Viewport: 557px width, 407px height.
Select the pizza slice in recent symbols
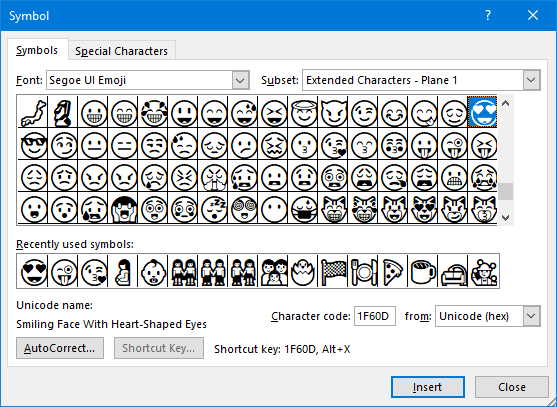(393, 272)
